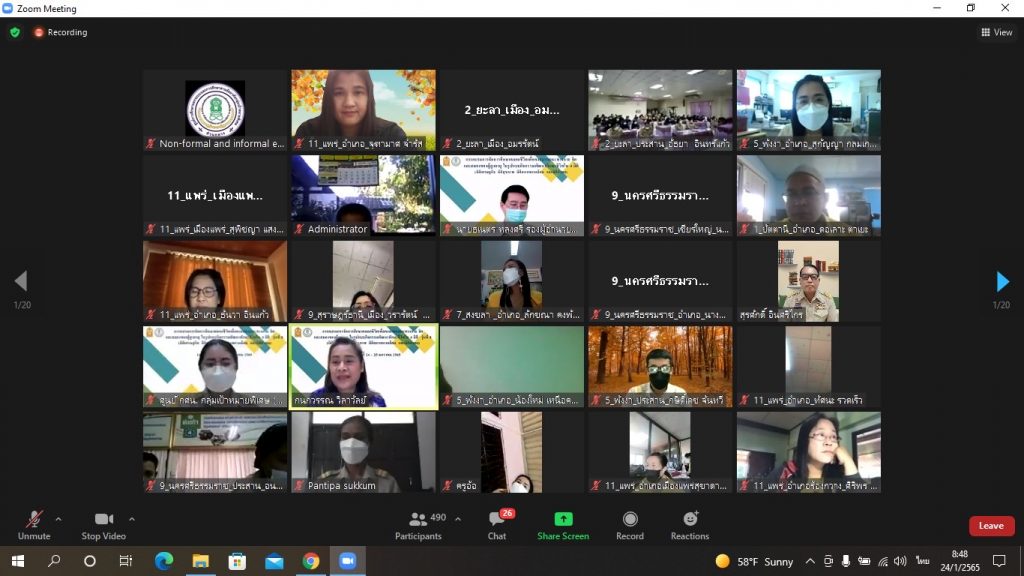
Task: Select the highlighted active speaker video tile
Action: pos(364,367)
